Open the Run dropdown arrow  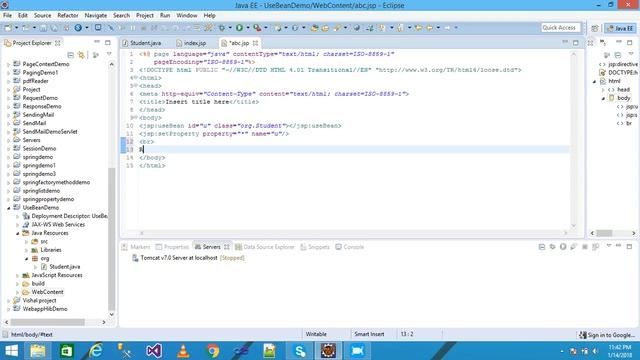pos(248,28)
